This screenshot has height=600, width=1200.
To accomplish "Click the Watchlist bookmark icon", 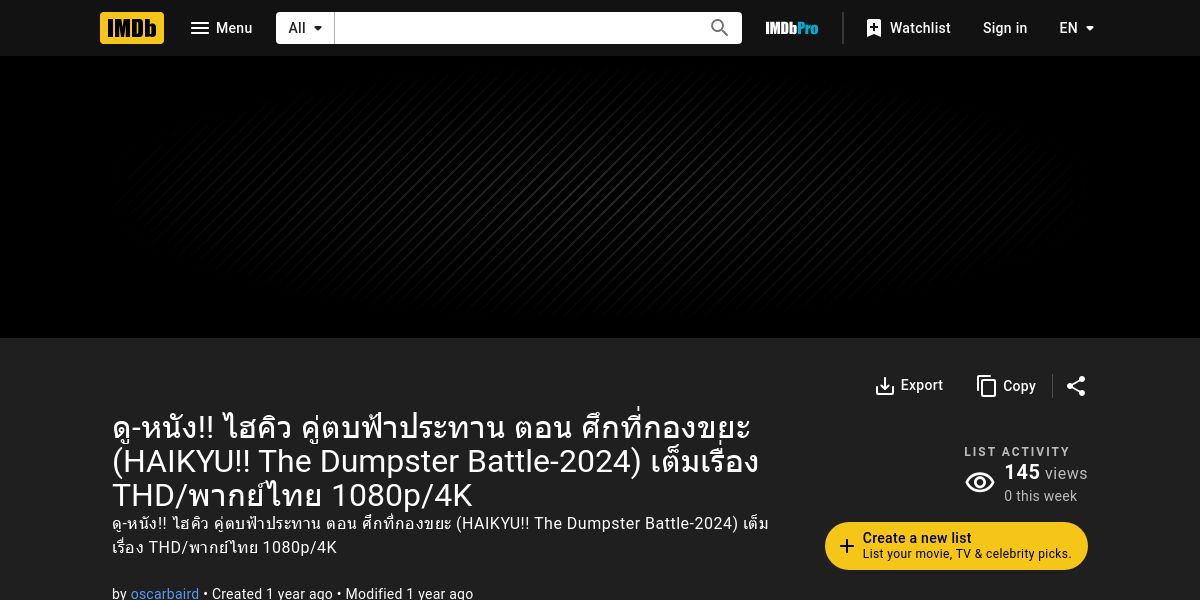I will click(x=874, y=28).
